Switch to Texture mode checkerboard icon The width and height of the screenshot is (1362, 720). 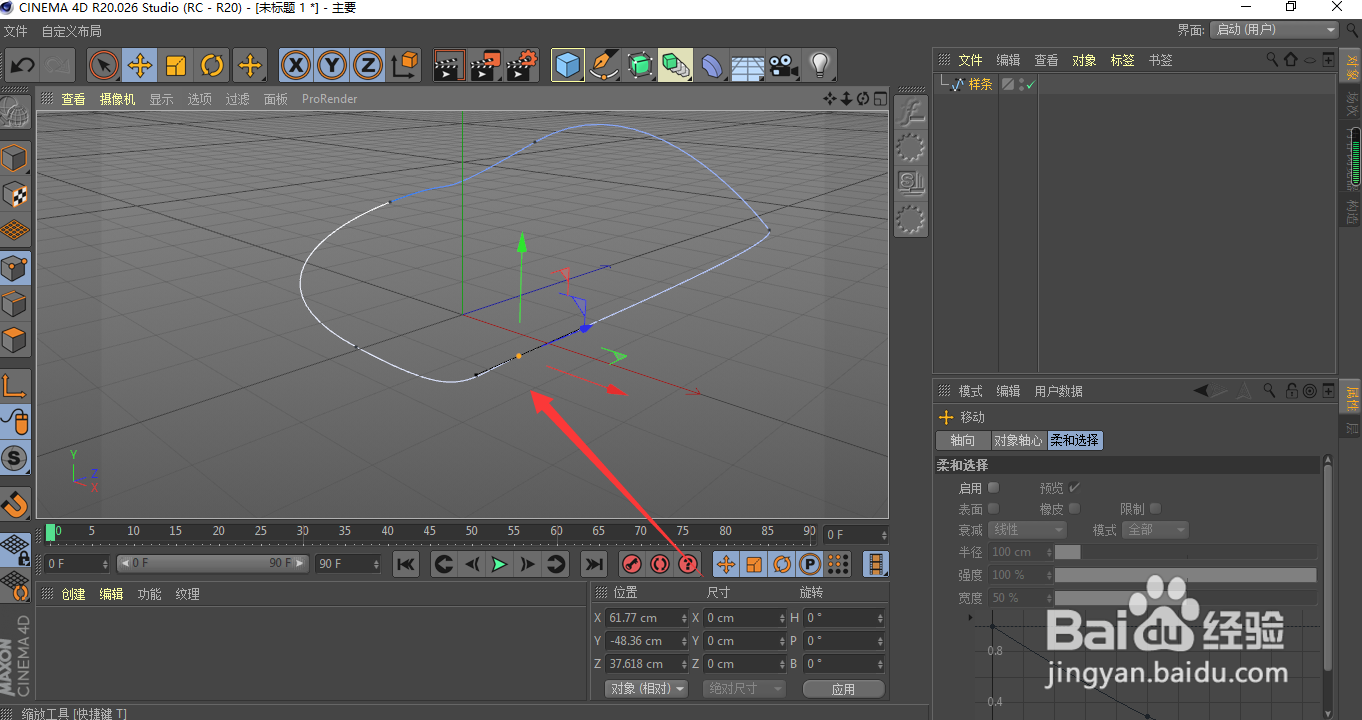(x=15, y=194)
